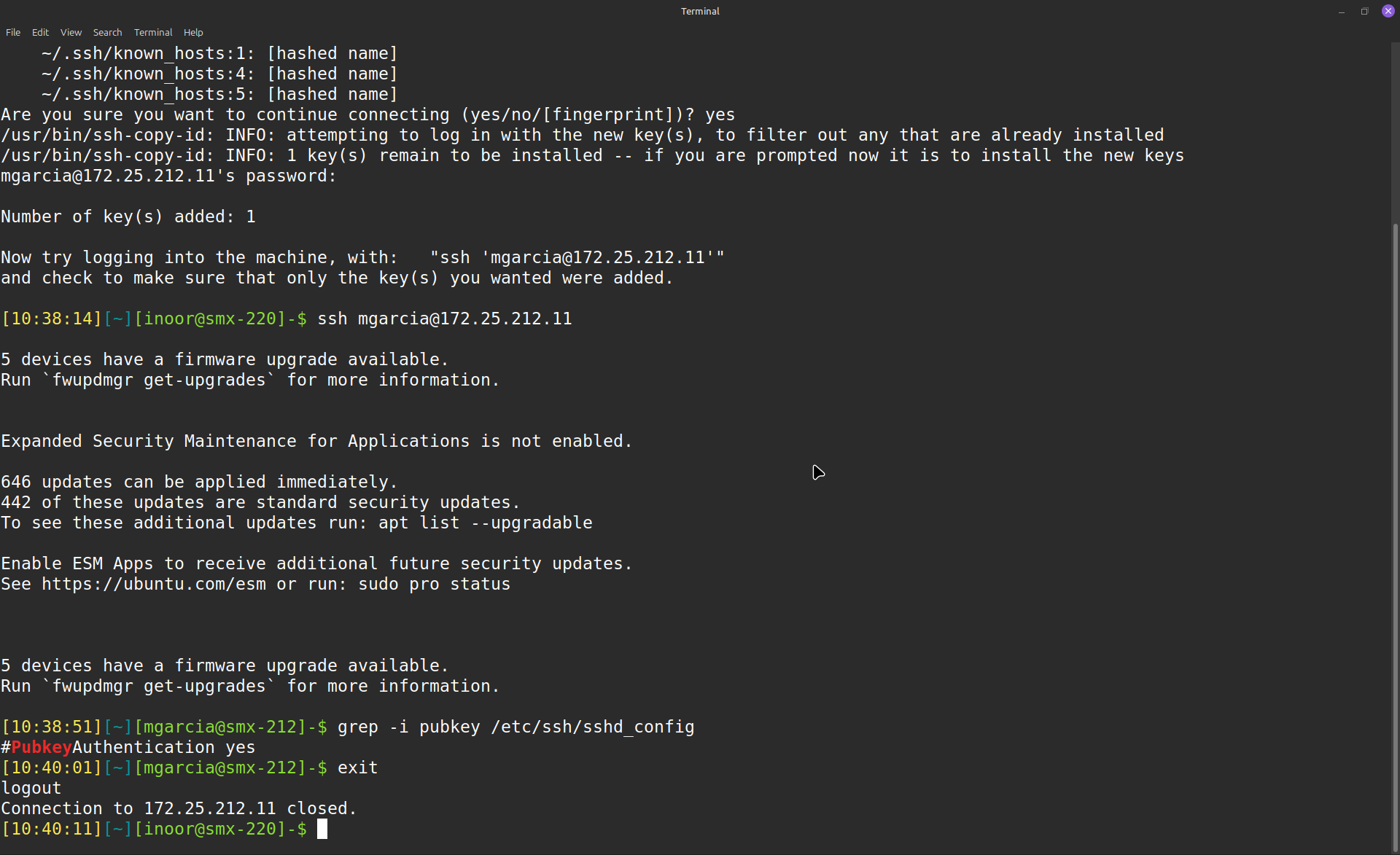The width and height of the screenshot is (1400, 855).
Task: Click 'attempting to log in with the new key(s)' line
Action: (582, 135)
